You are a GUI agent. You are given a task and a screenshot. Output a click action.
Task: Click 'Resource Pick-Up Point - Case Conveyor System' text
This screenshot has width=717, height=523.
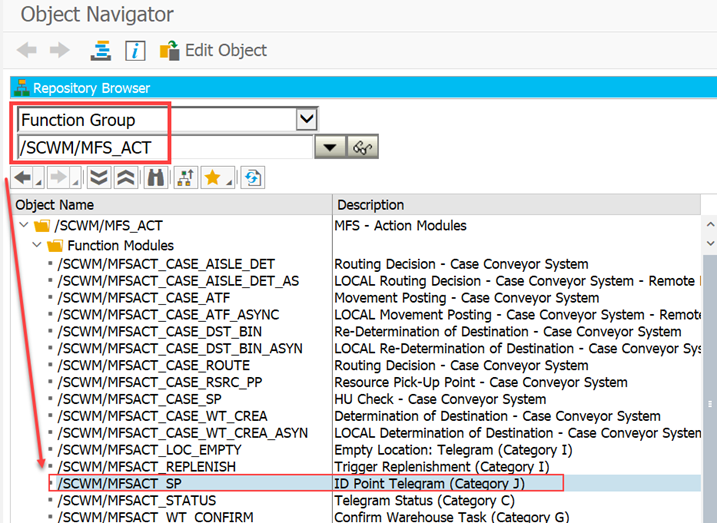coord(481,382)
